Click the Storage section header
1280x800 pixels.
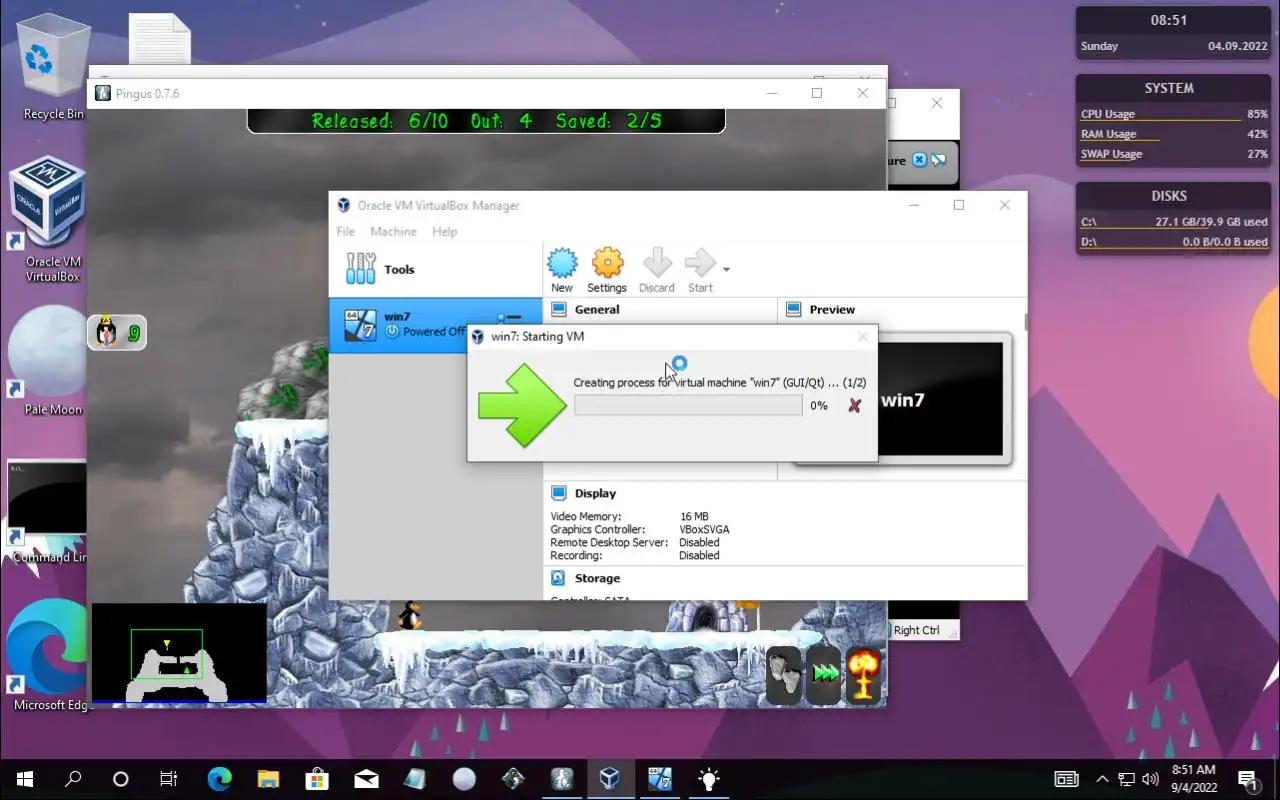click(x=597, y=578)
